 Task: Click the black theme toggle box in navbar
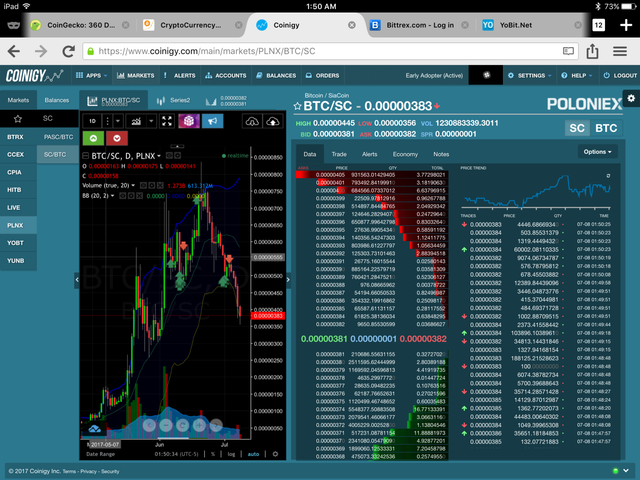pyautogui.click(x=486, y=75)
